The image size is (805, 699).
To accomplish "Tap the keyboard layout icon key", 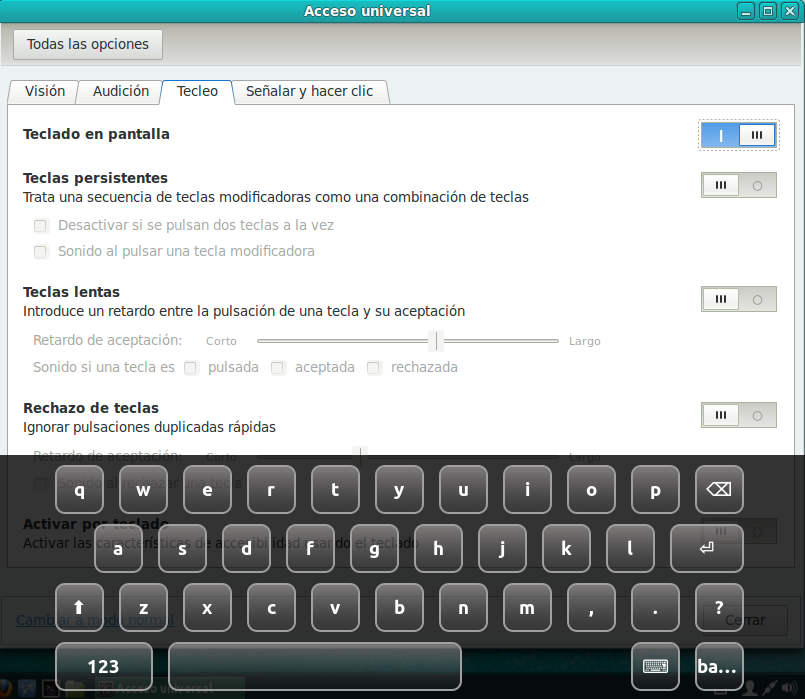I will pyautogui.click(x=655, y=666).
